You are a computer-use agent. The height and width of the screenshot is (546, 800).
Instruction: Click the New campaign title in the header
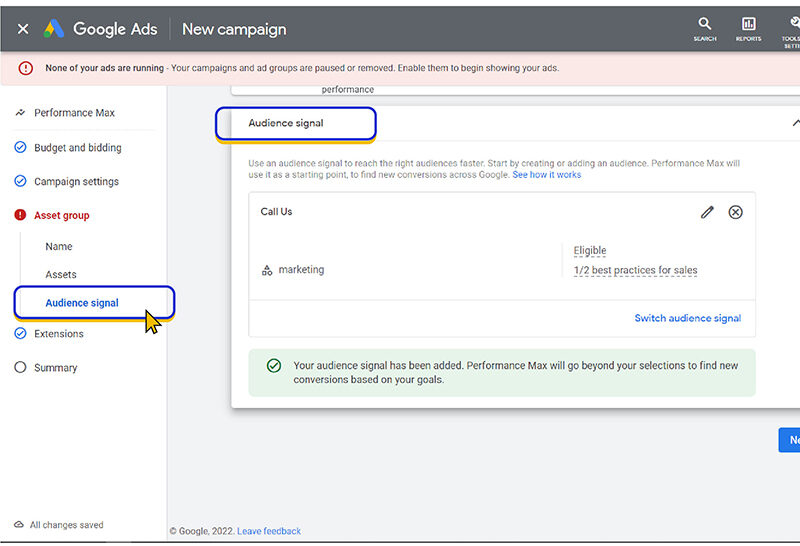[234, 29]
